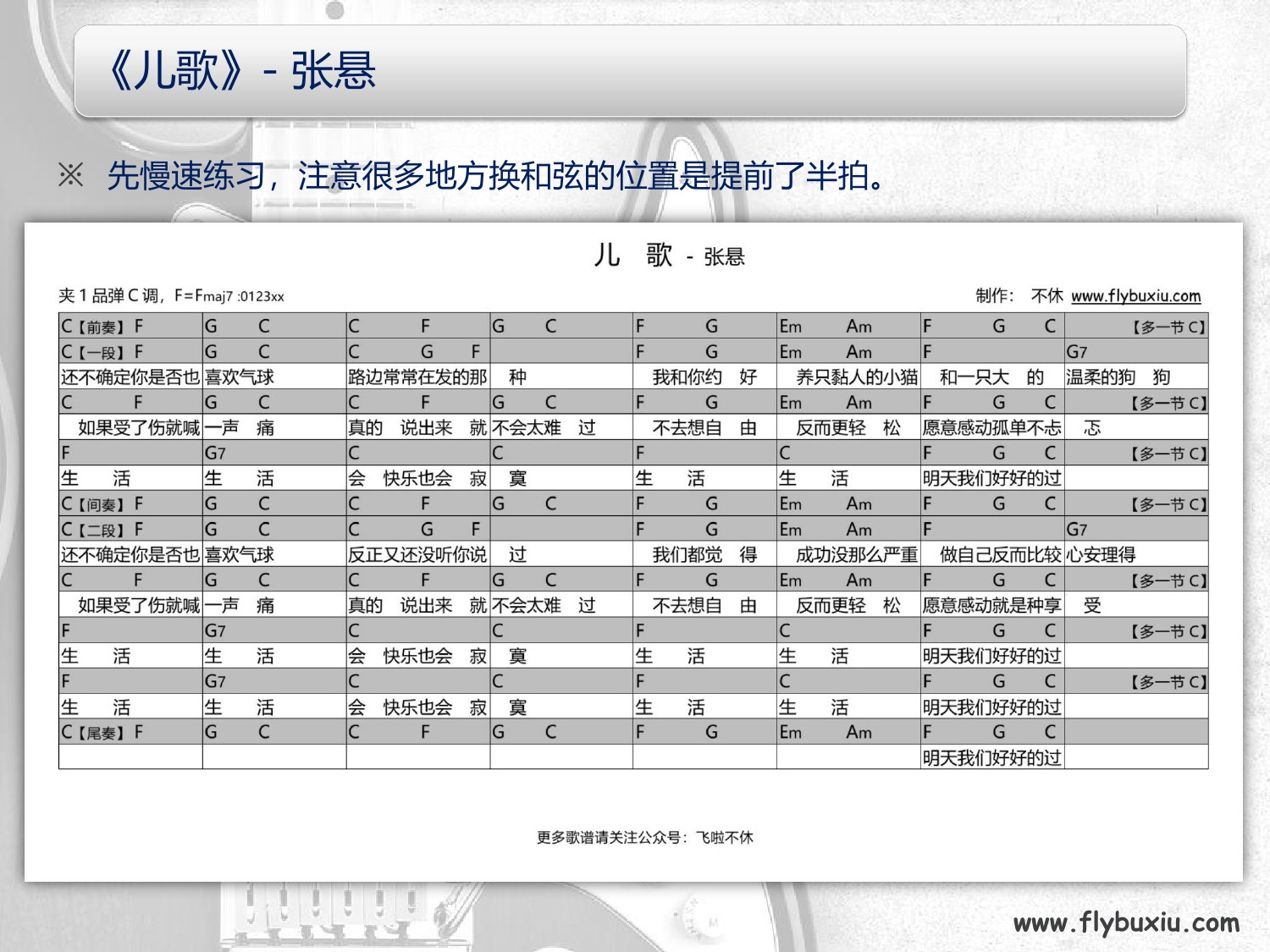Click the Em Am cell in the 尾奏 row

(848, 732)
